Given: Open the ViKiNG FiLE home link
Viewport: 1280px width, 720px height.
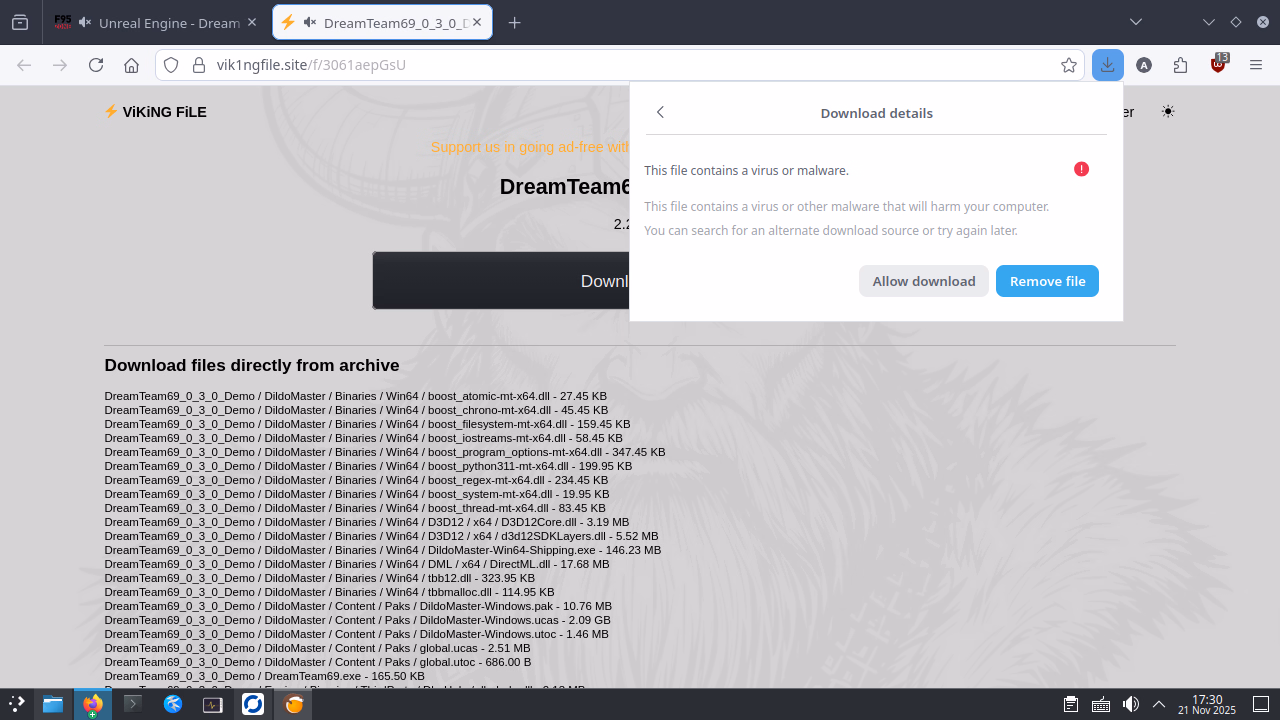Looking at the screenshot, I should click(155, 112).
